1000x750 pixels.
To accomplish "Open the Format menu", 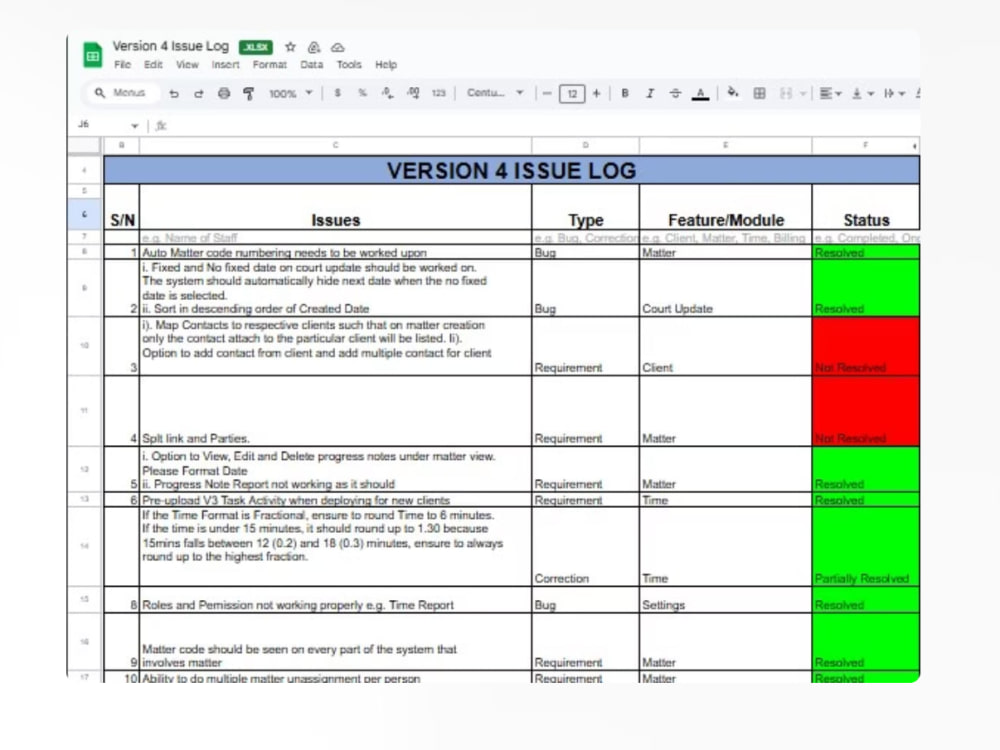I will click(x=270, y=64).
